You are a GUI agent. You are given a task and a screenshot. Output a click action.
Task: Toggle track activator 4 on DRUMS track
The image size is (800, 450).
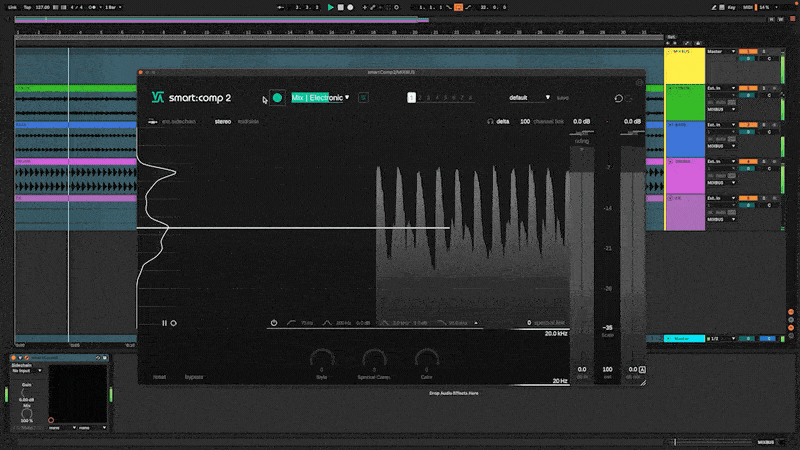(x=748, y=162)
